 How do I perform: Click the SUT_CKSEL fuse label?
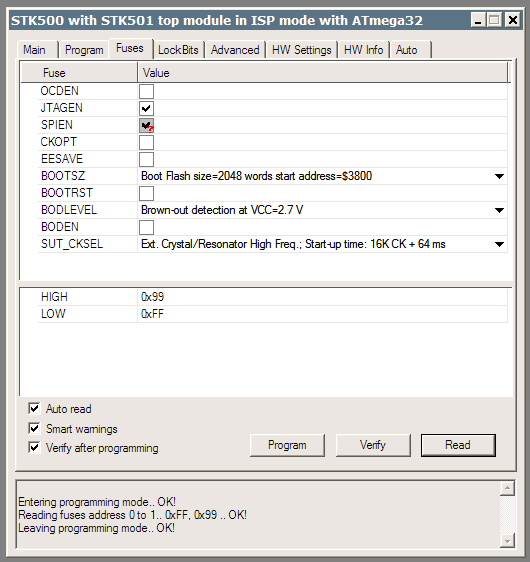(72, 244)
